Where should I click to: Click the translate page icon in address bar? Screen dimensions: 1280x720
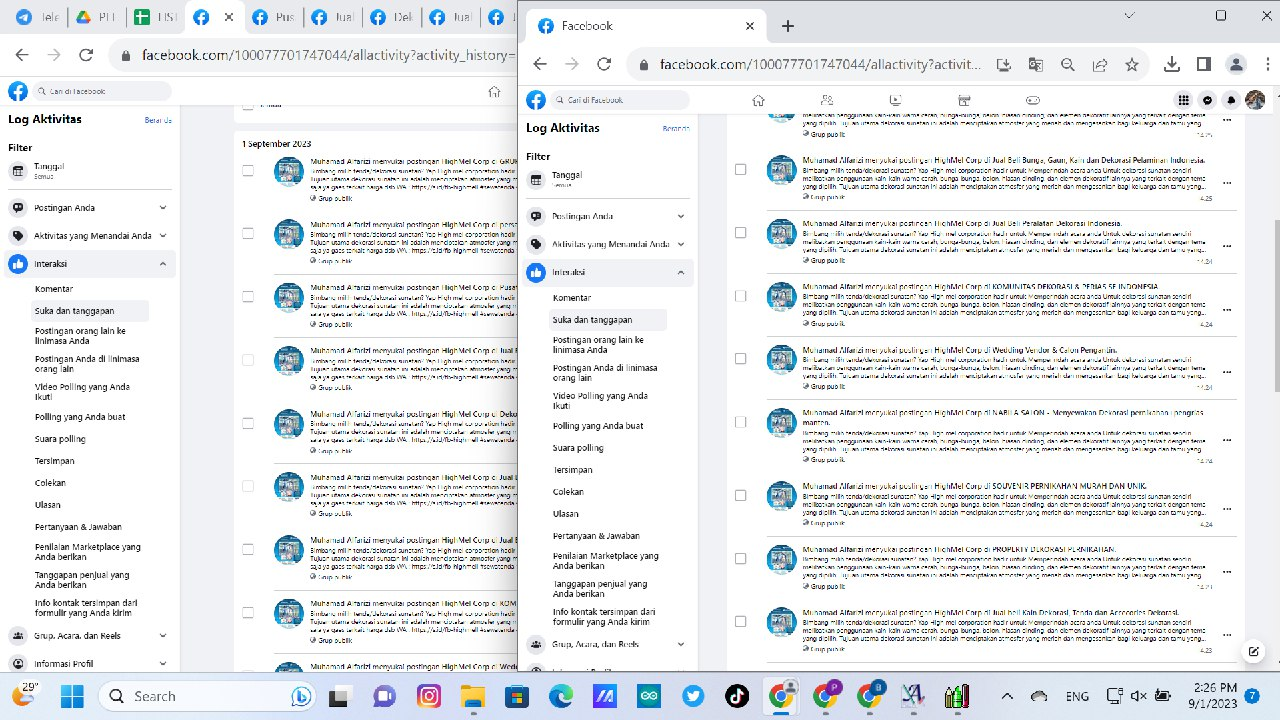pos(1036,64)
